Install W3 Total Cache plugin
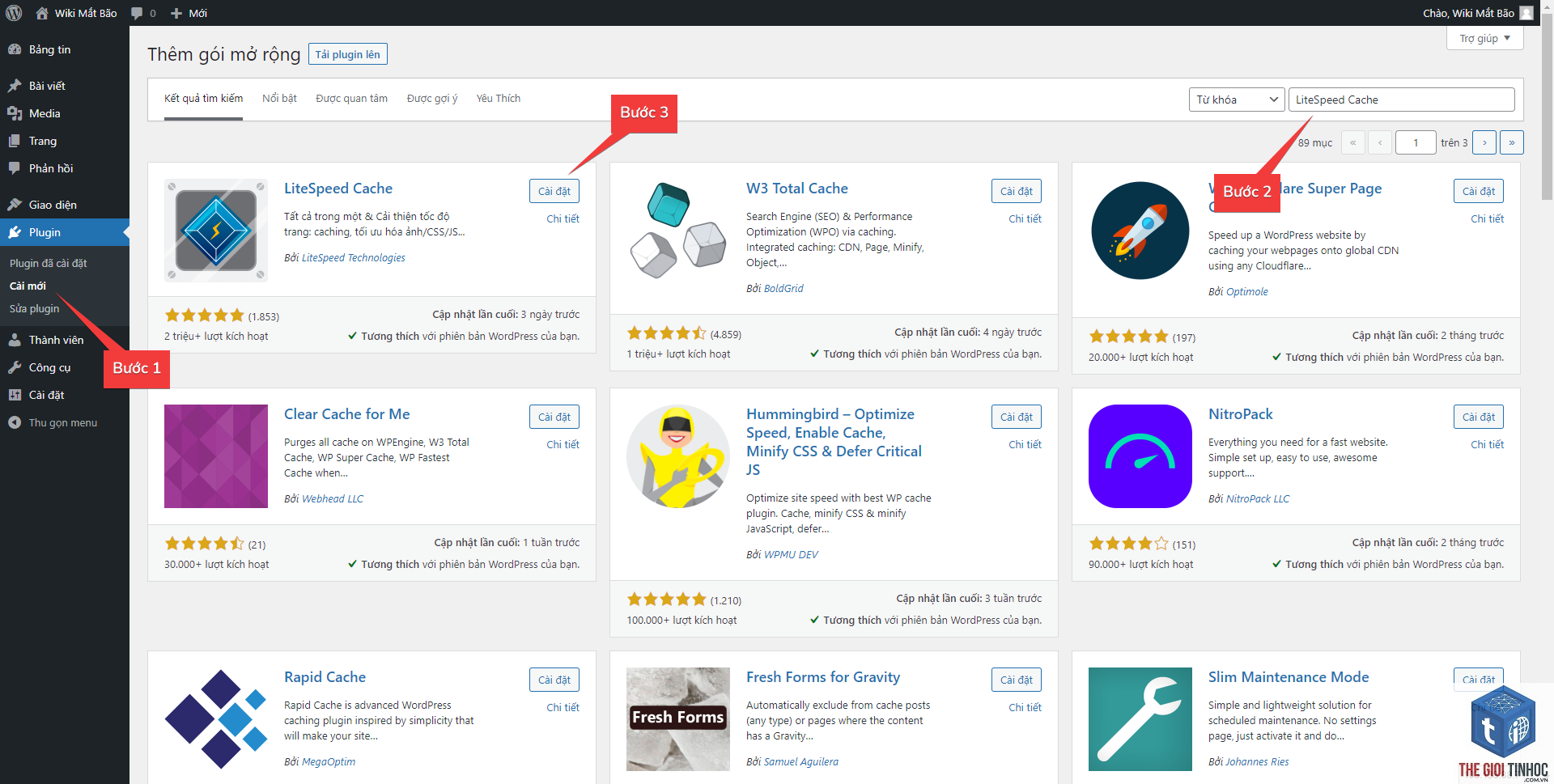 (1017, 191)
